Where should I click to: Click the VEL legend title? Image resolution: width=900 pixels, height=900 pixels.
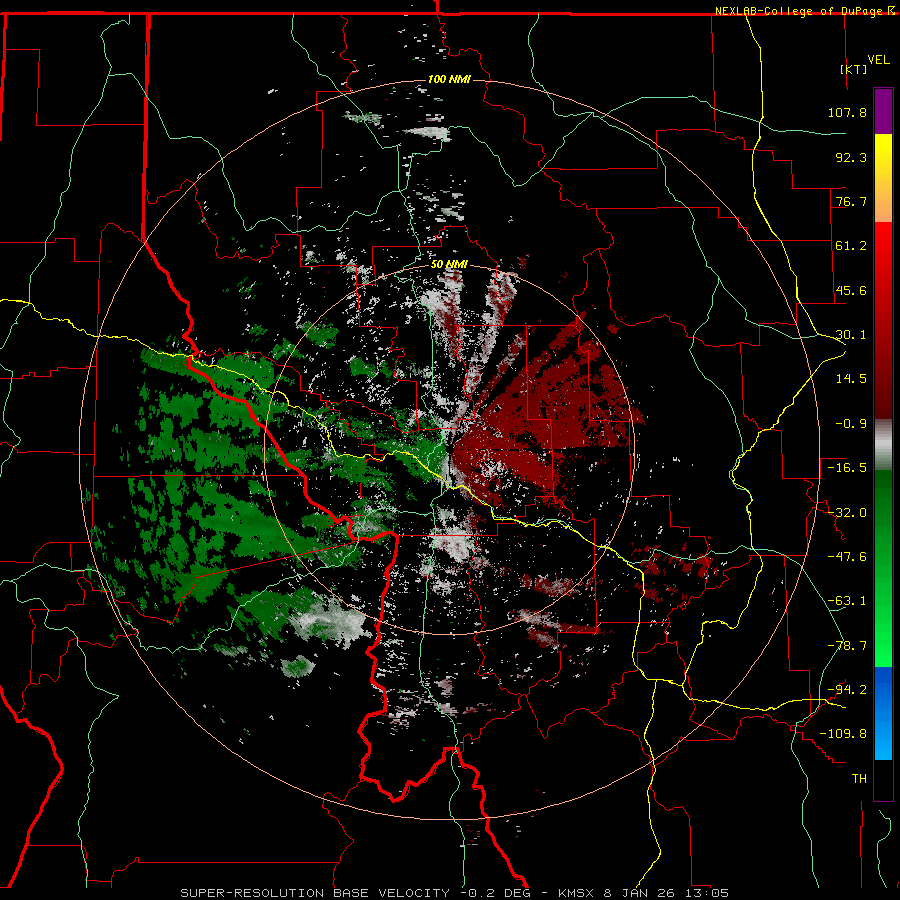tap(878, 60)
